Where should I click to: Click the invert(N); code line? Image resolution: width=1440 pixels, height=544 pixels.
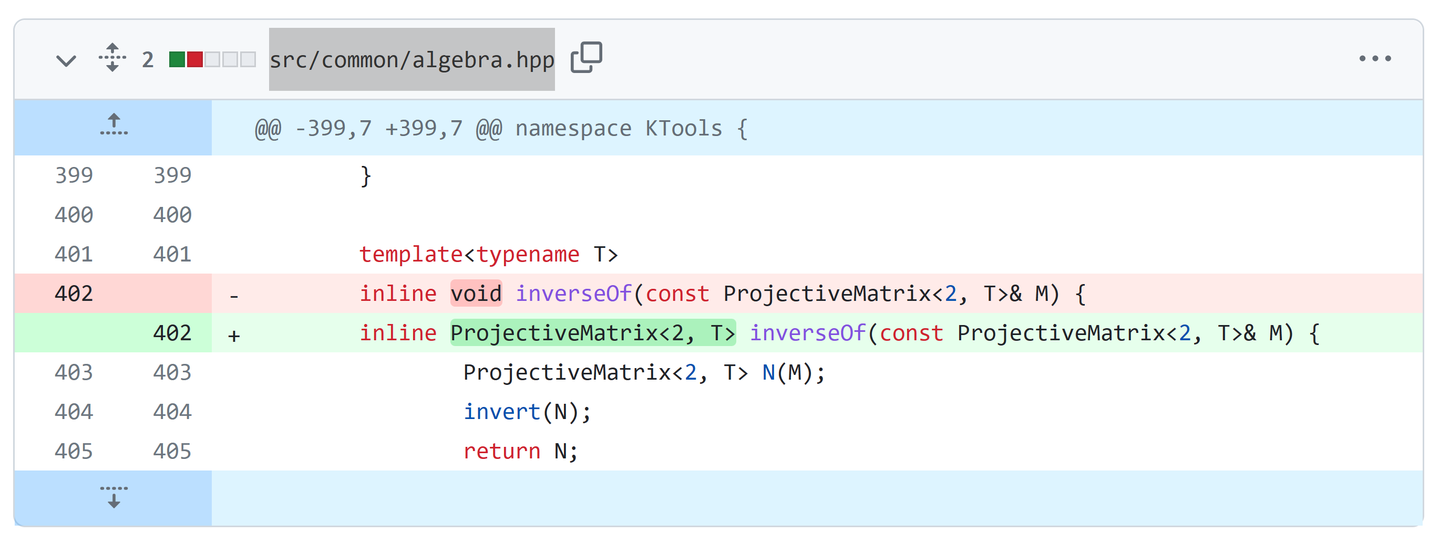tap(528, 412)
